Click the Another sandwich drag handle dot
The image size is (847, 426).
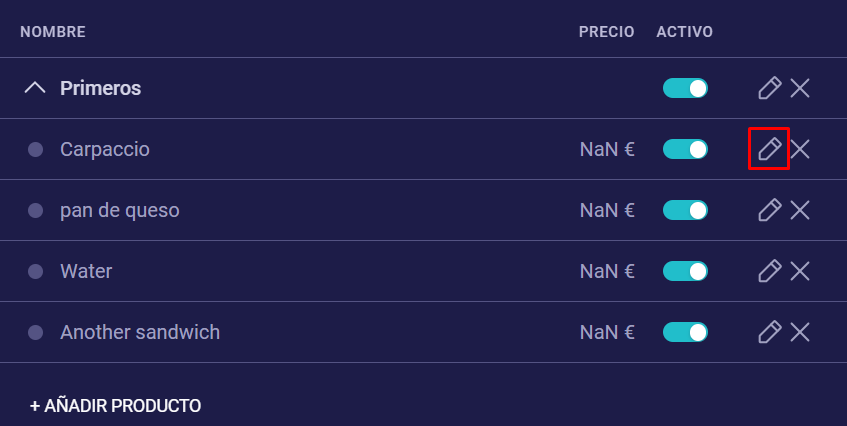[x=35, y=332]
